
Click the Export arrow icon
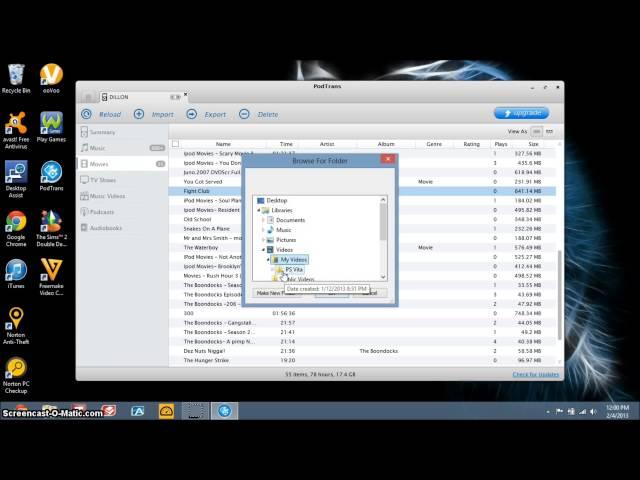(x=191, y=114)
